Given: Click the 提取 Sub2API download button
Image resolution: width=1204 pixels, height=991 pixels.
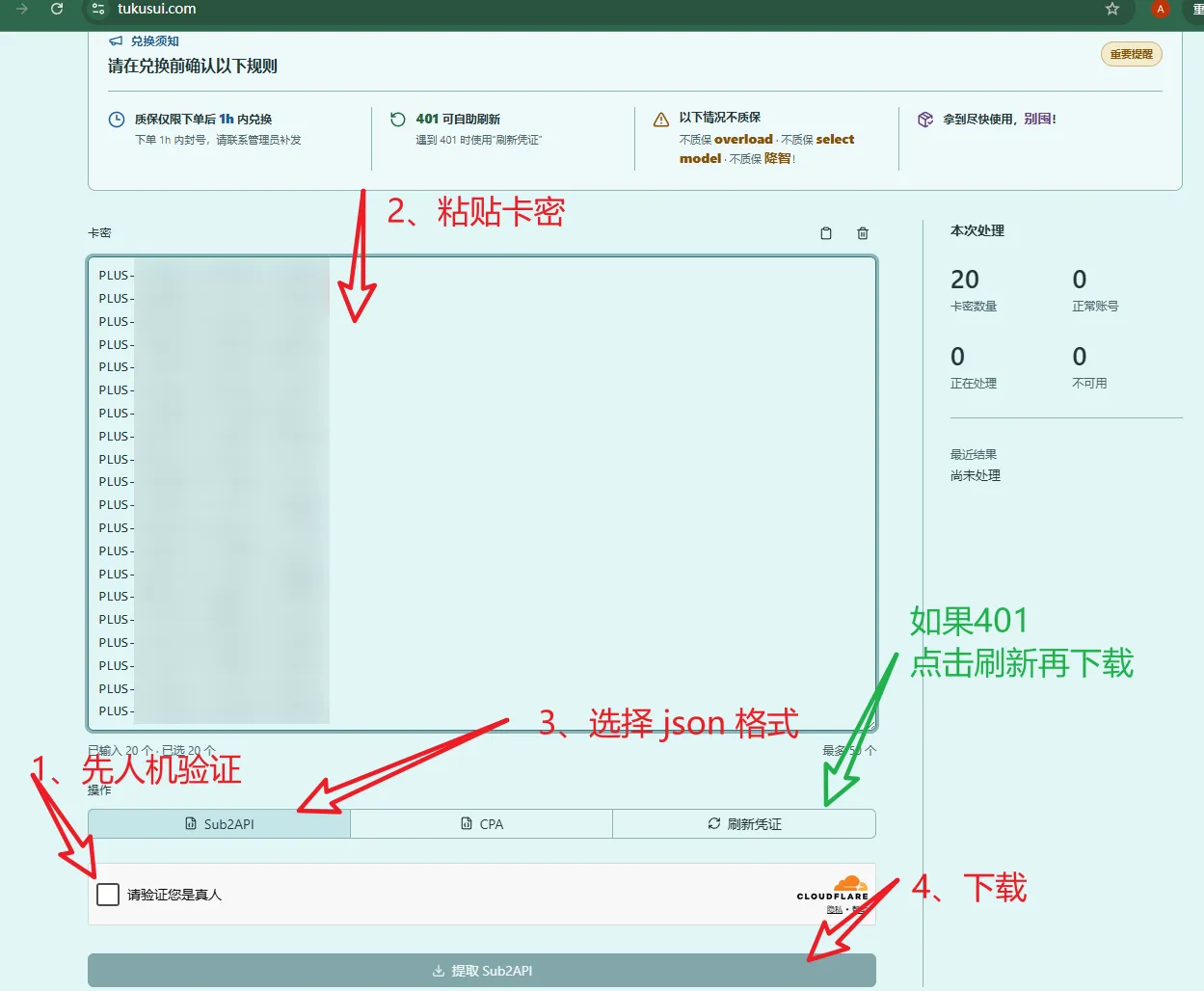Looking at the screenshot, I should 482,971.
